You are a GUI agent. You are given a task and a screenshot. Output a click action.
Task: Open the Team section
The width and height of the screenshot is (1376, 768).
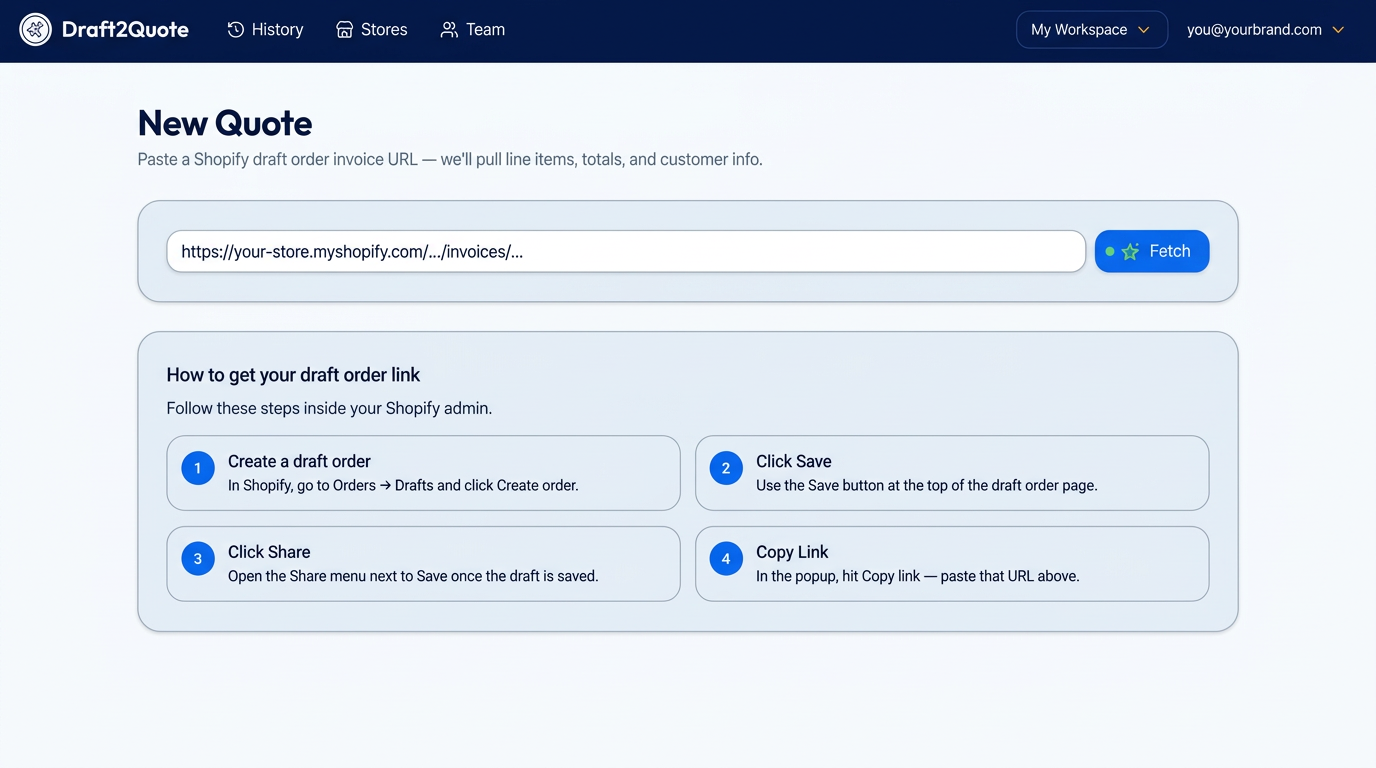point(473,30)
